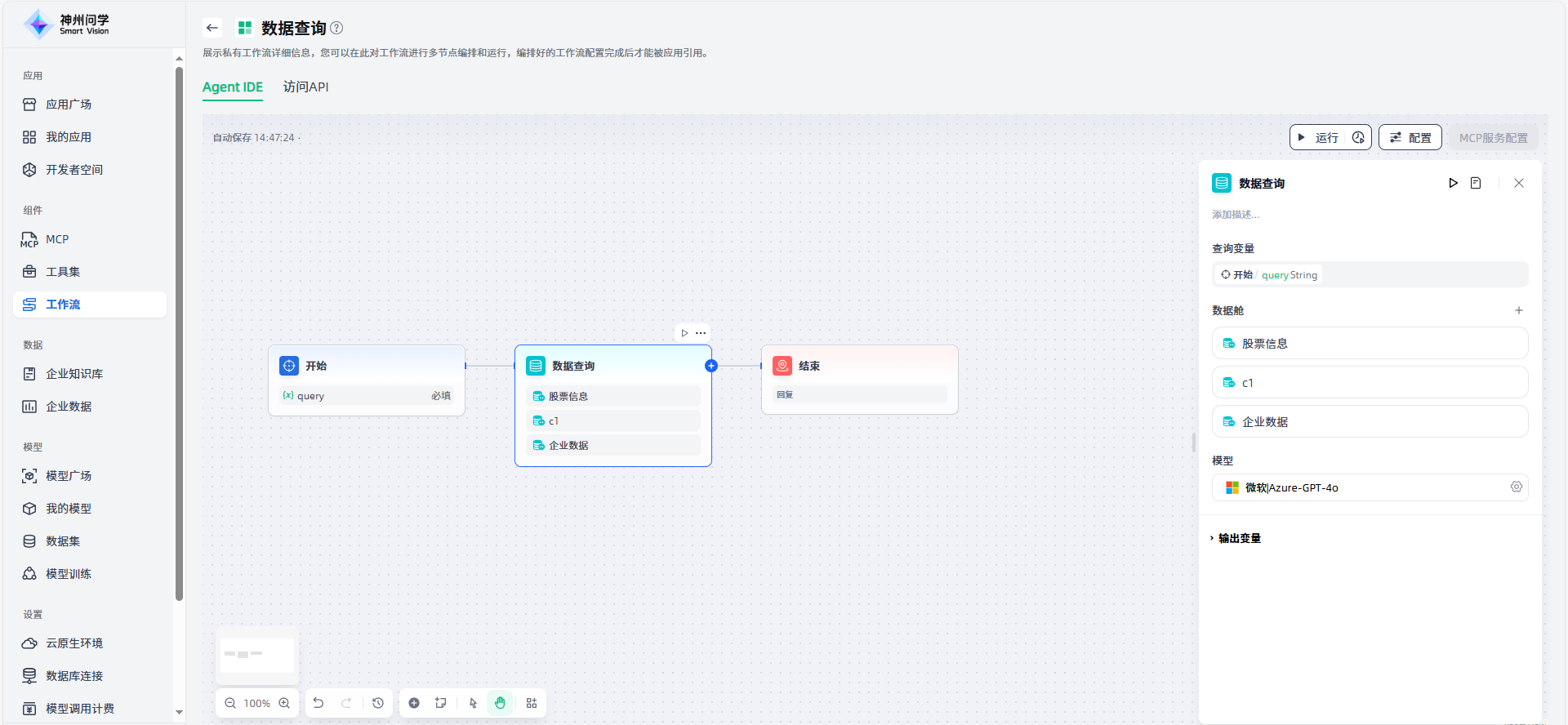
Task: Click the 添加描述 description field
Action: click(1236, 215)
